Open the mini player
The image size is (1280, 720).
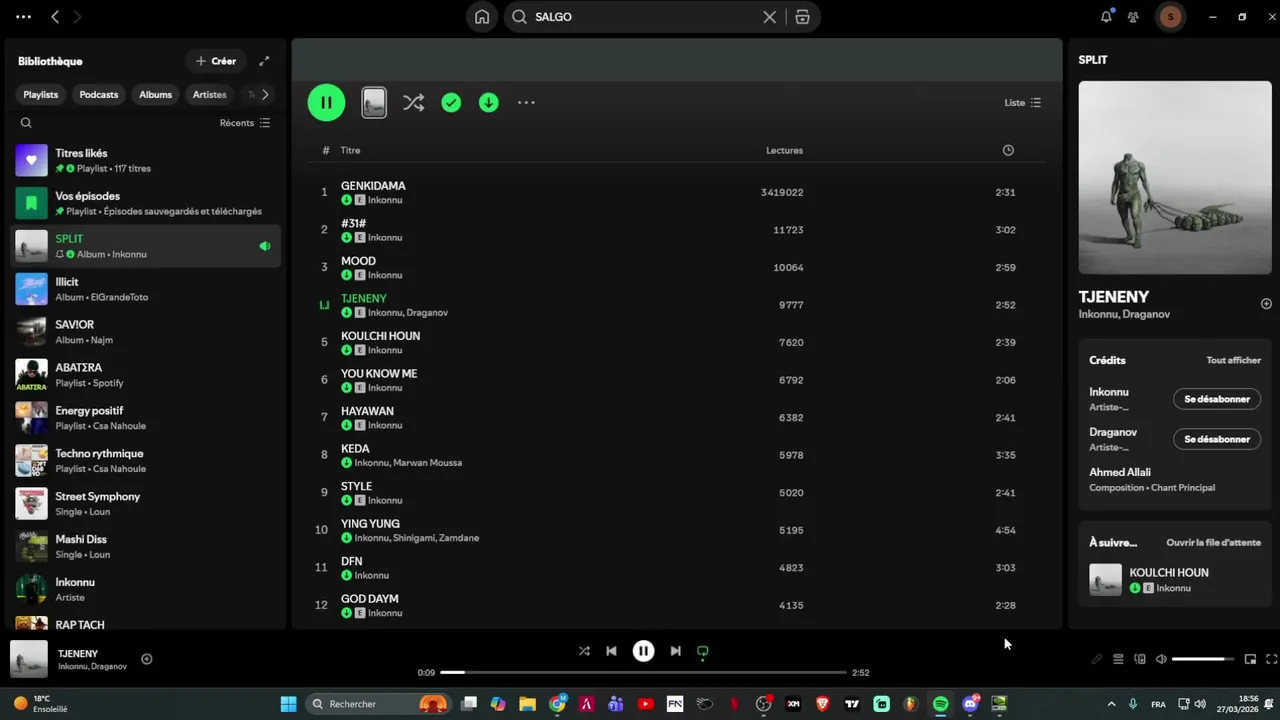pos(1250,659)
